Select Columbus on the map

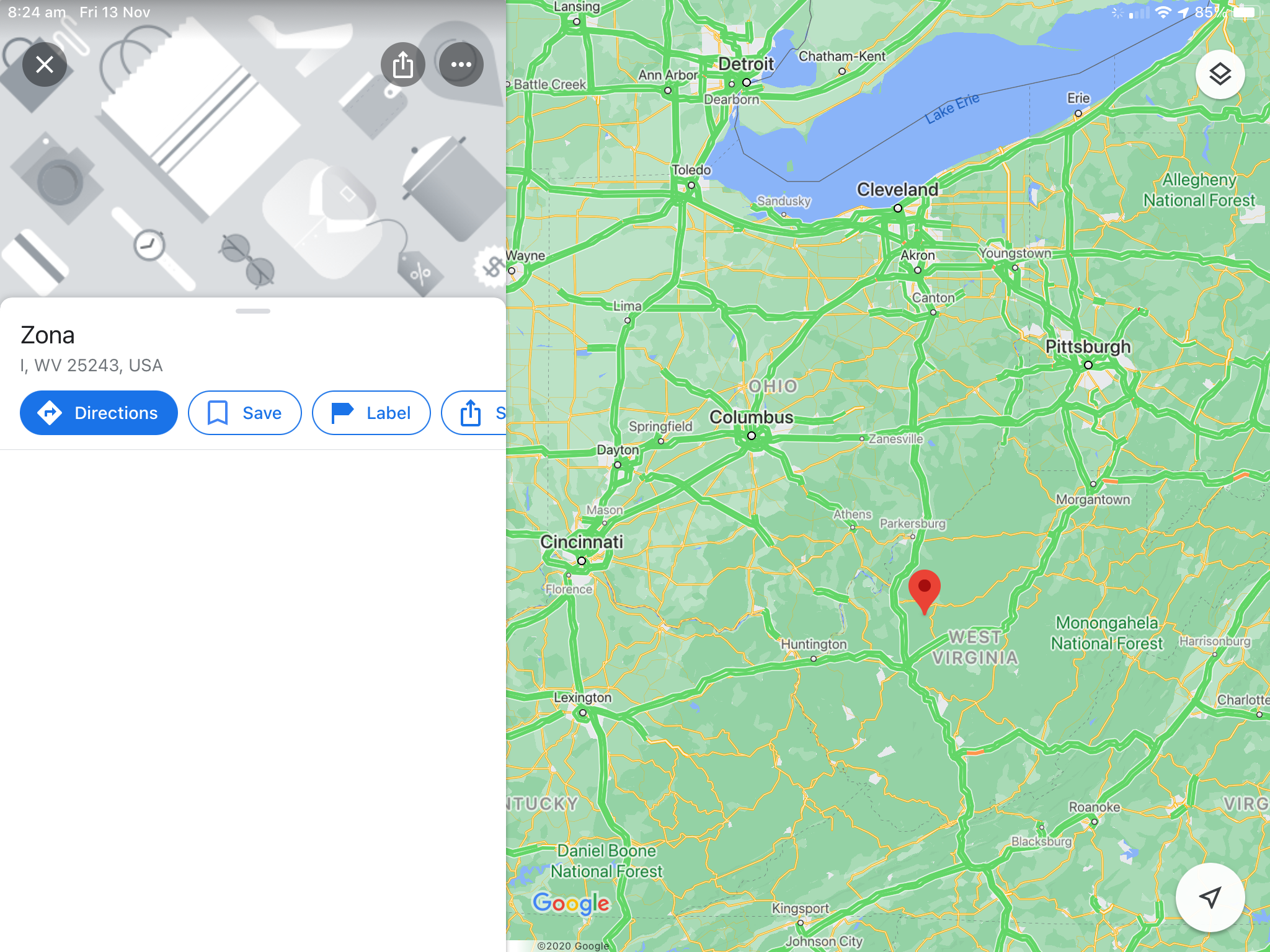[752, 417]
